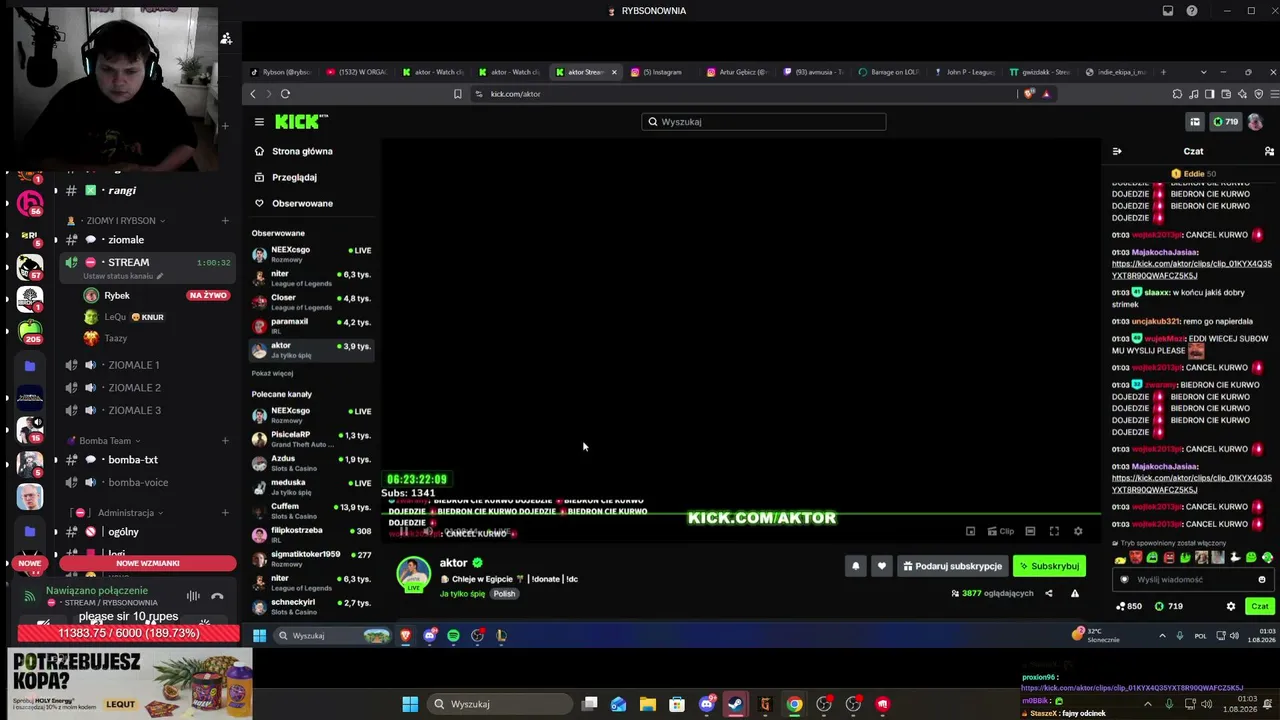
Task: Collapse the Kick chat panel
Action: click(1117, 151)
